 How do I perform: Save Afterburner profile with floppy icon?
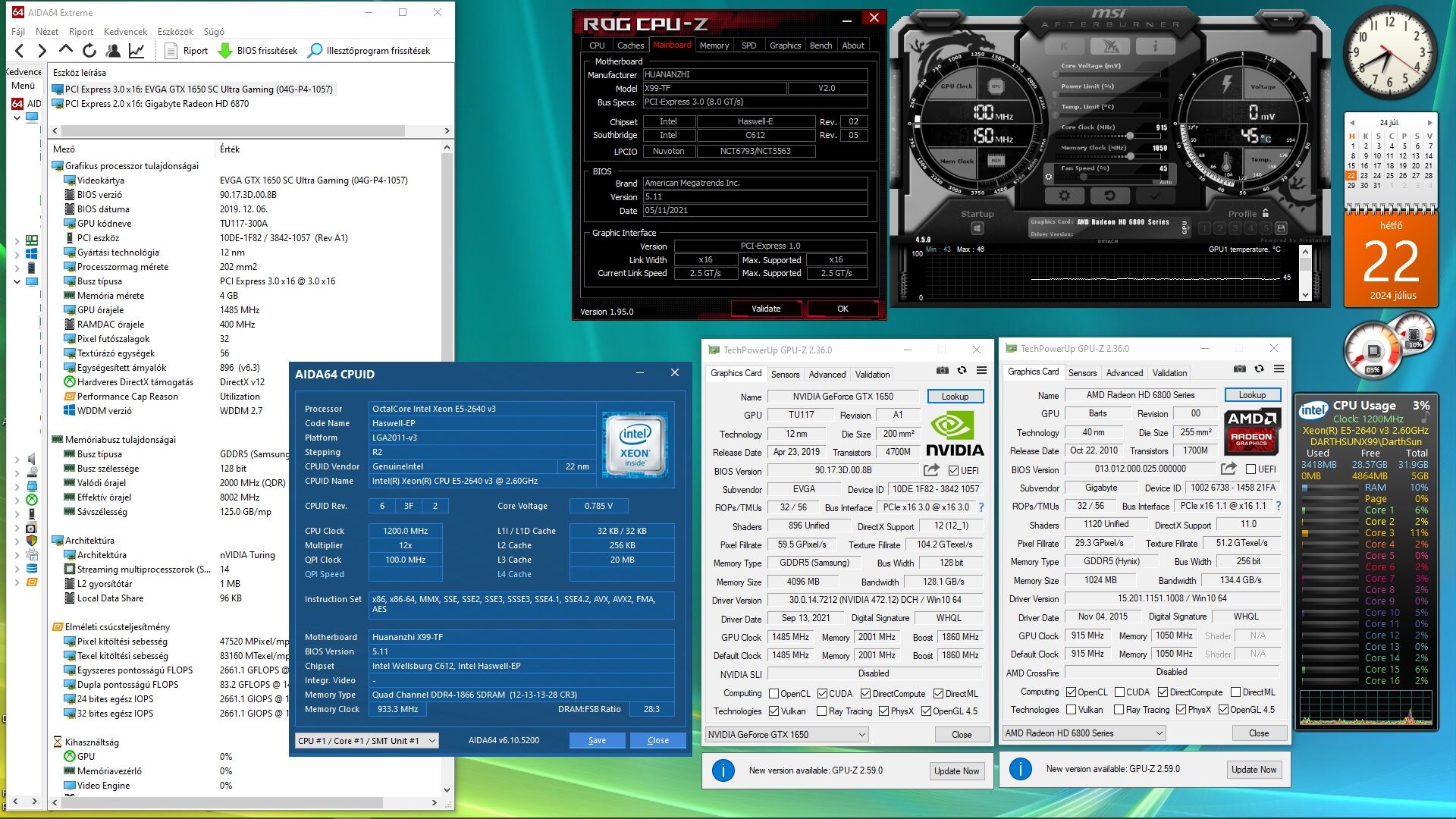coord(1281,228)
